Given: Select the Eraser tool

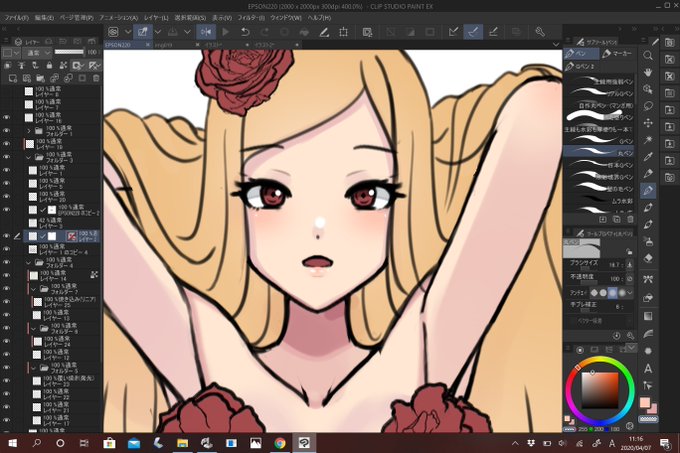Looking at the screenshot, I should pyautogui.click(x=648, y=258).
